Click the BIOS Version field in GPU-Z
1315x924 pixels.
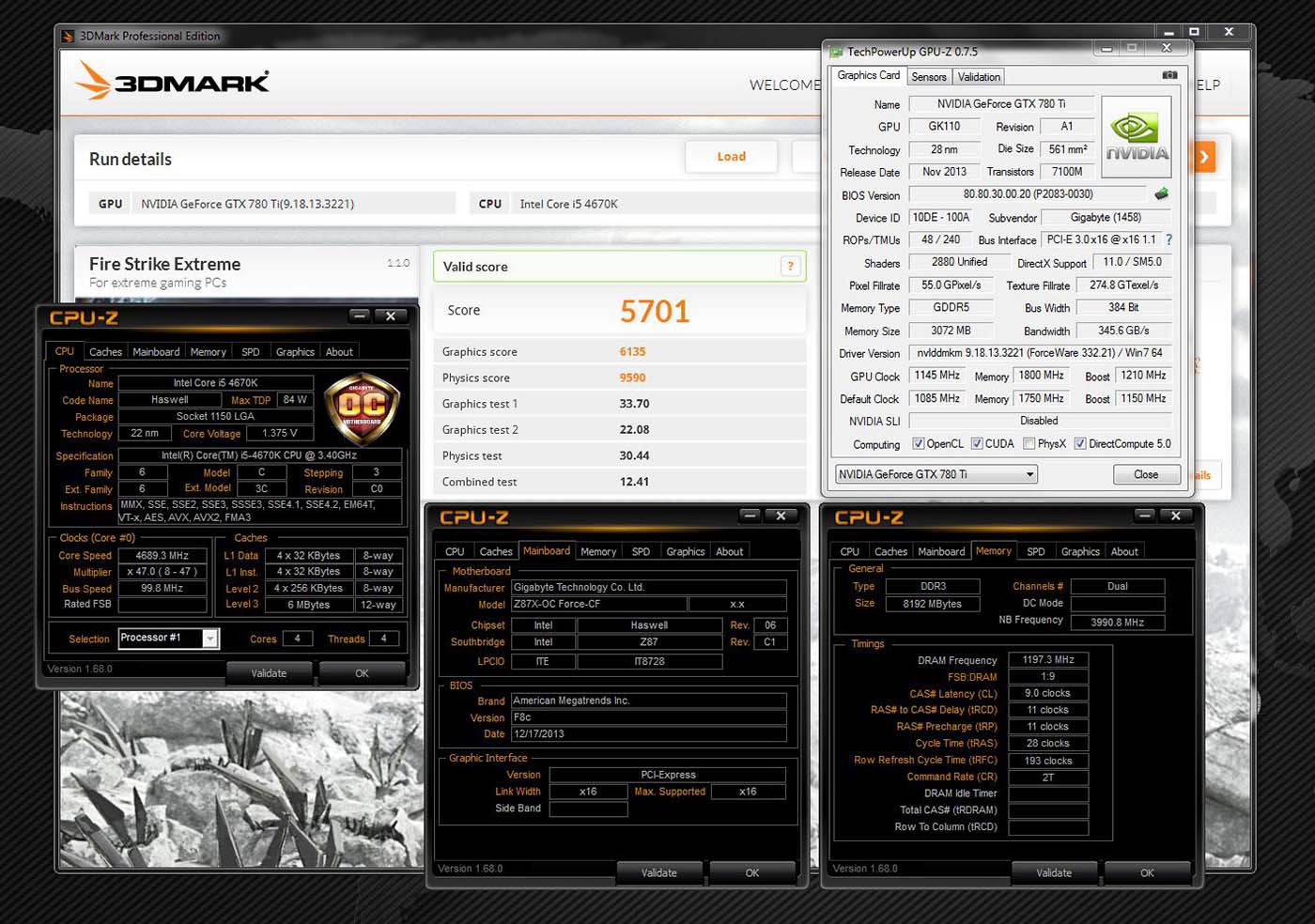coord(1028,194)
